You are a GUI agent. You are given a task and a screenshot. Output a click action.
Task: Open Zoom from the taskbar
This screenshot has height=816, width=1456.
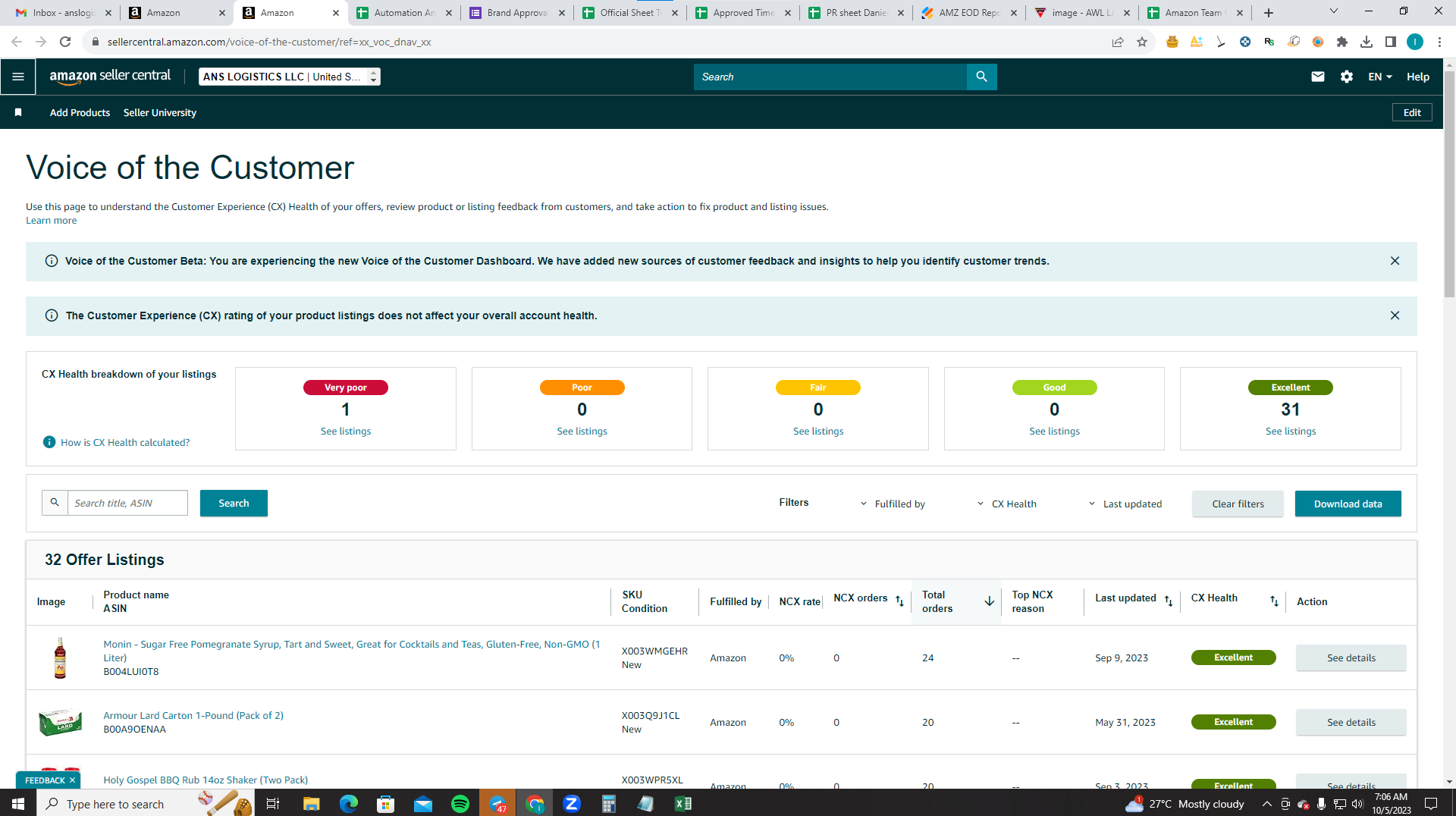tap(572, 804)
